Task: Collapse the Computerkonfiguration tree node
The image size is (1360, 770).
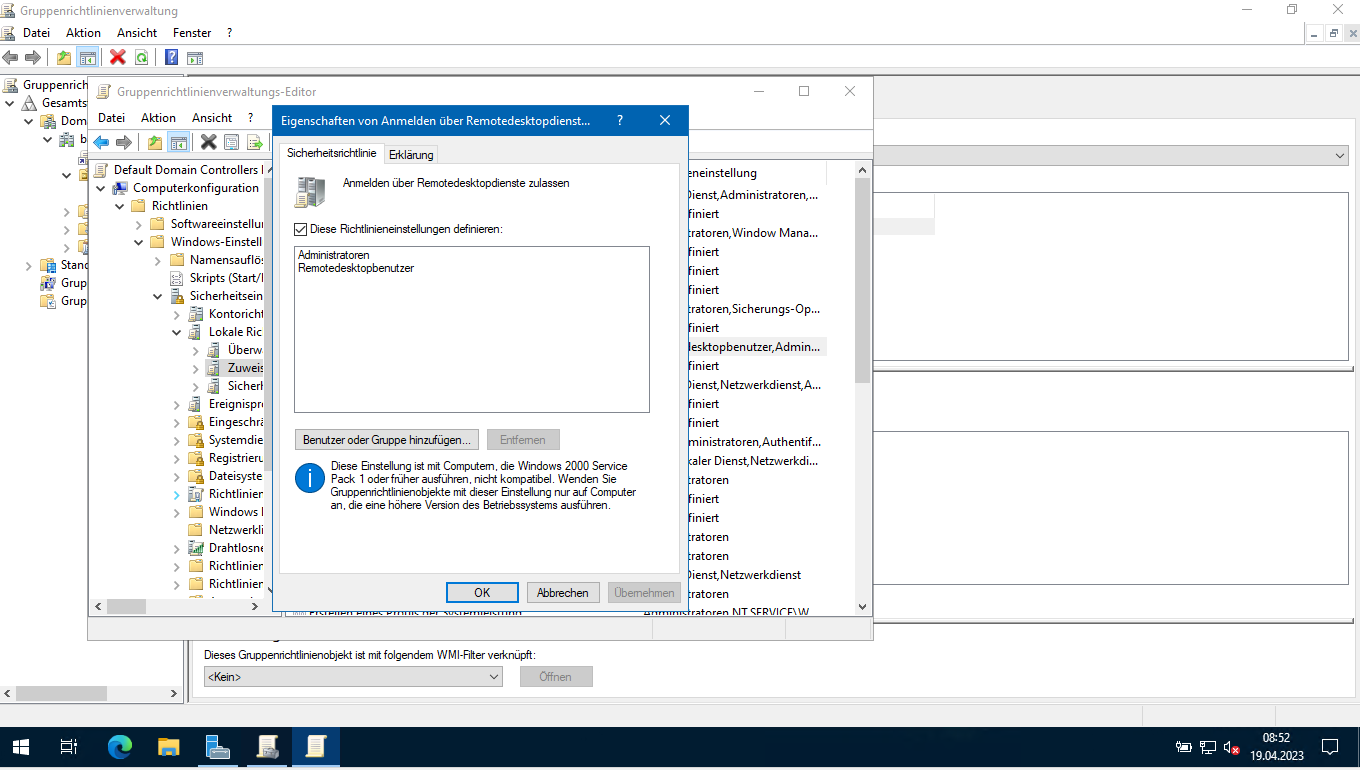Action: (x=101, y=188)
